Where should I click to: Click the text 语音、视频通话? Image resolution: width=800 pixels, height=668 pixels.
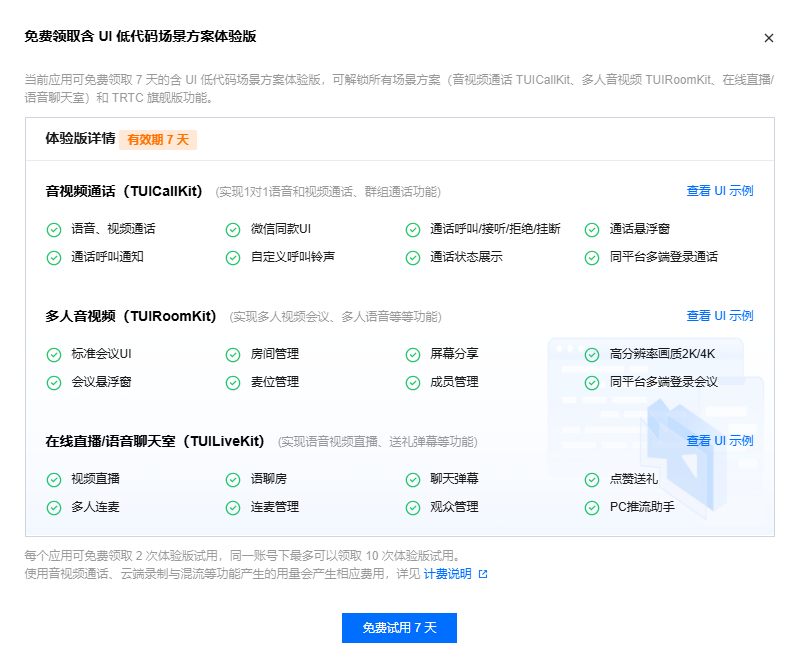coord(113,229)
